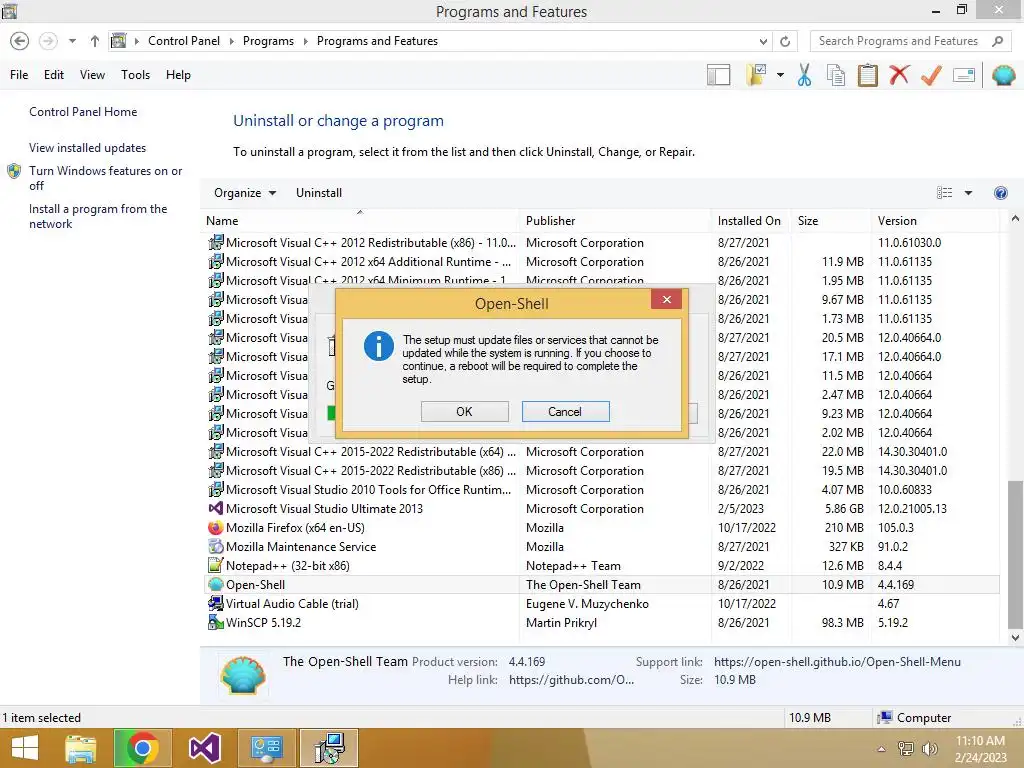Select Notepad++ (32-bit x86) row
The width and height of the screenshot is (1024, 768).
tap(601, 566)
